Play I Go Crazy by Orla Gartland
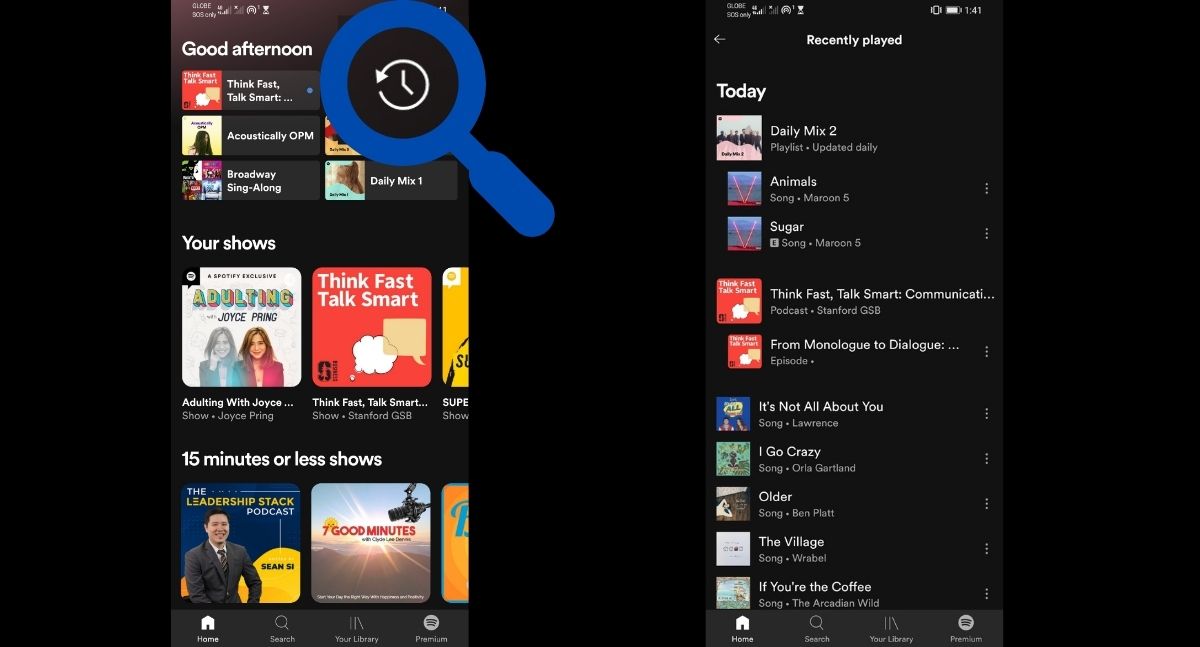 coord(806,459)
